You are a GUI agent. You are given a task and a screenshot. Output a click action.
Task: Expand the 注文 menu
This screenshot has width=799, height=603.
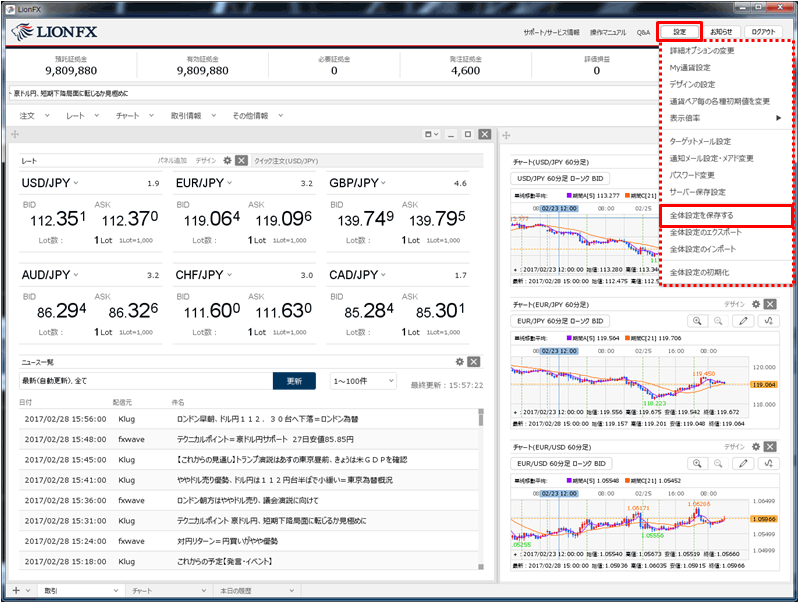(x=35, y=116)
